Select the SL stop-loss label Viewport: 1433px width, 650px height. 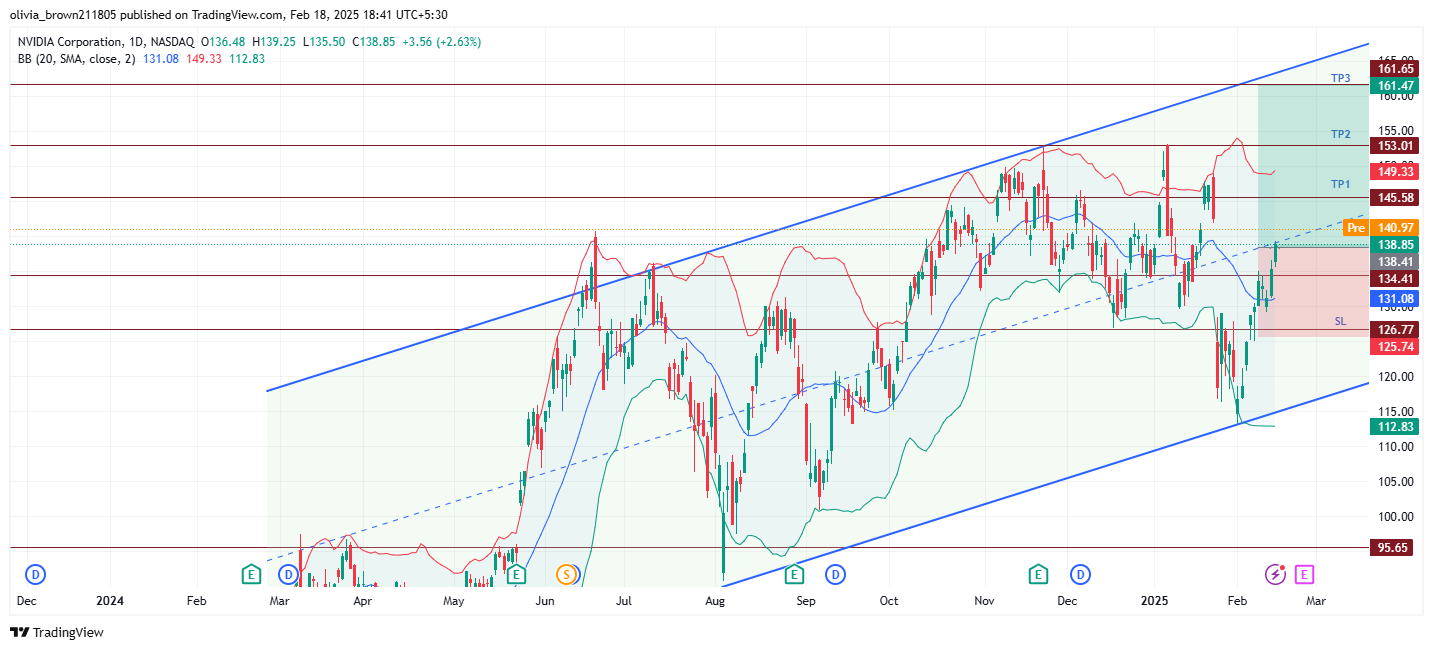point(1341,321)
